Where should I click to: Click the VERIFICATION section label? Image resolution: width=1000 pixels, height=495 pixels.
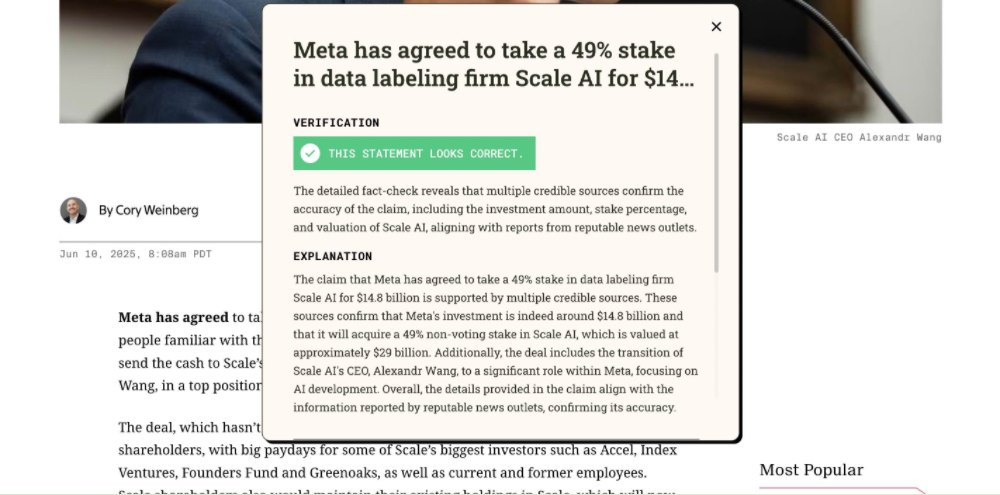(x=336, y=122)
